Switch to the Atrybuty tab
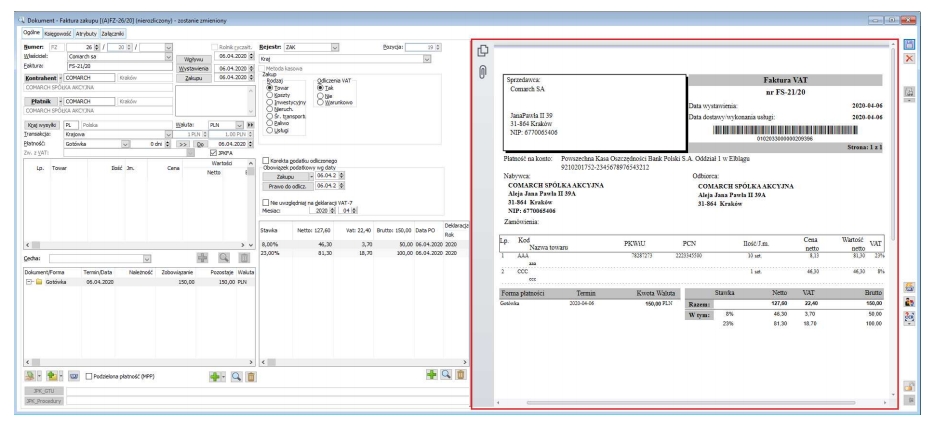933x423 pixels. [86, 34]
